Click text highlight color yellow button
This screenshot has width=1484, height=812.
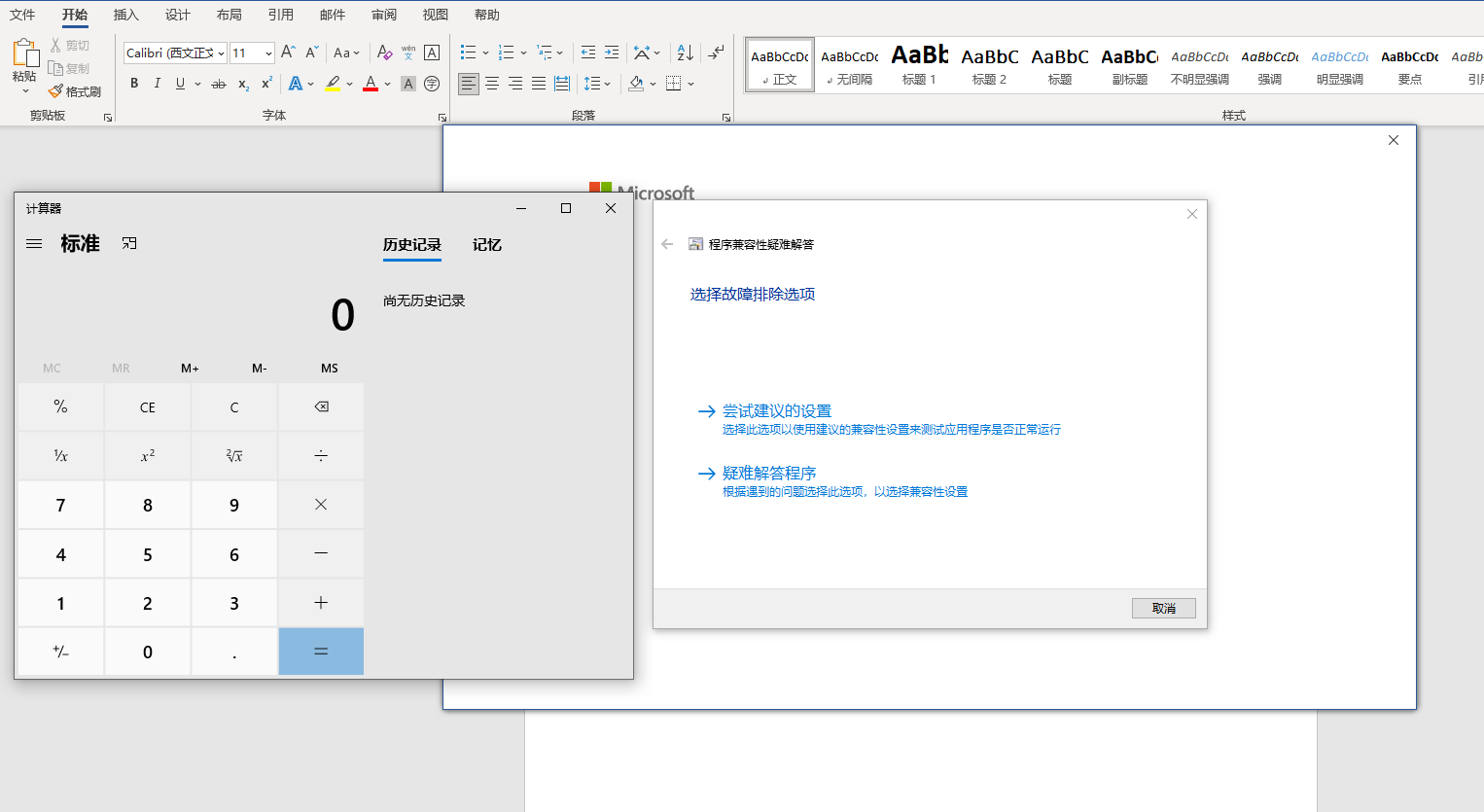pyautogui.click(x=334, y=84)
